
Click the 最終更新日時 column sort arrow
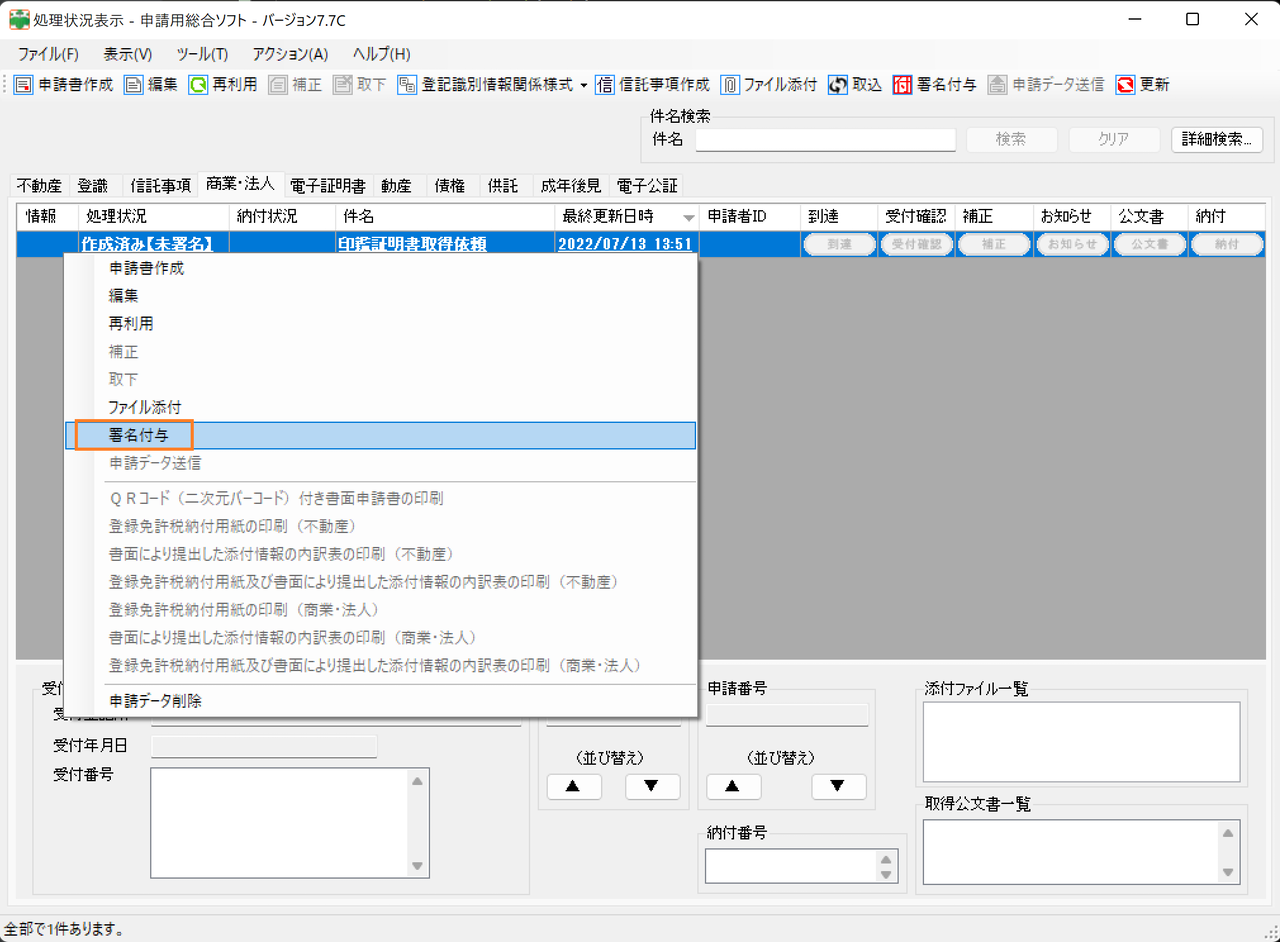(x=688, y=216)
